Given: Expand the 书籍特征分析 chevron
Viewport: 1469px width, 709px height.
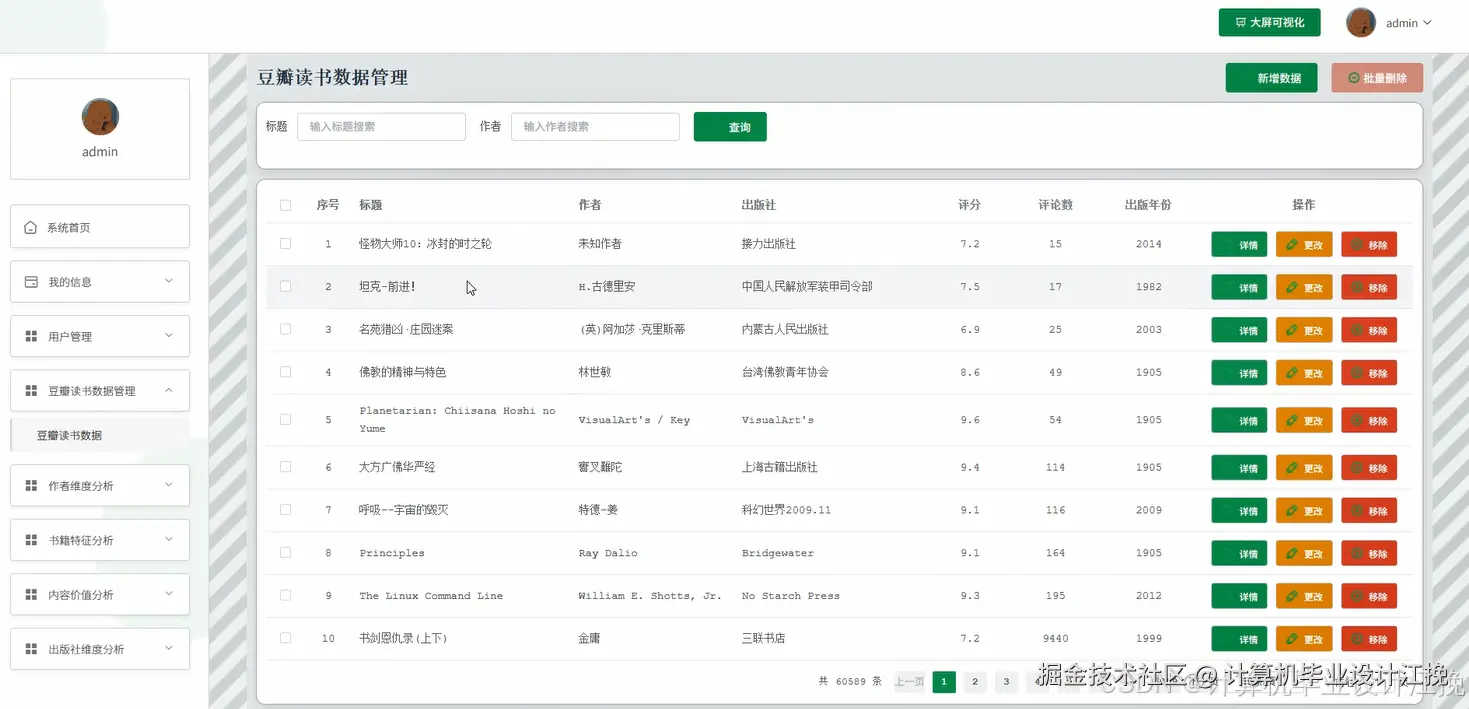Looking at the screenshot, I should pos(168,540).
